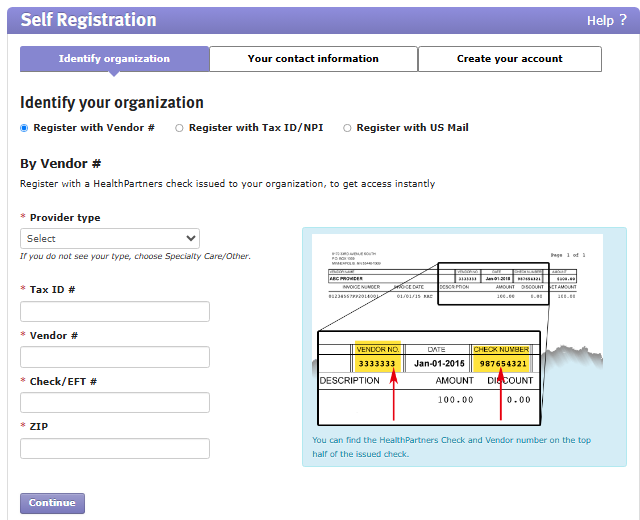Expand the Provider type dropdown

[x=110, y=238]
